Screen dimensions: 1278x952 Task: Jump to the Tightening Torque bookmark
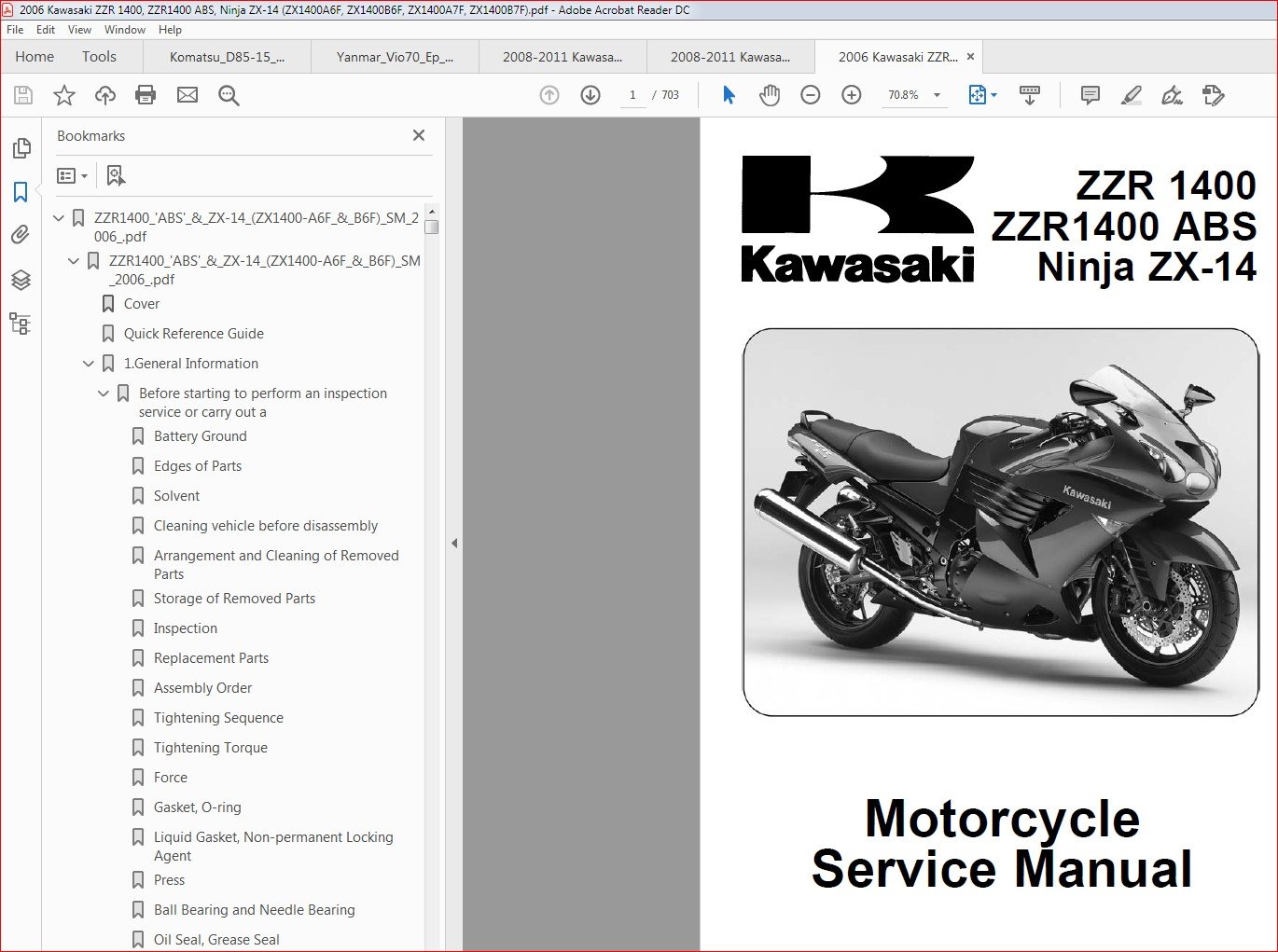[211, 748]
